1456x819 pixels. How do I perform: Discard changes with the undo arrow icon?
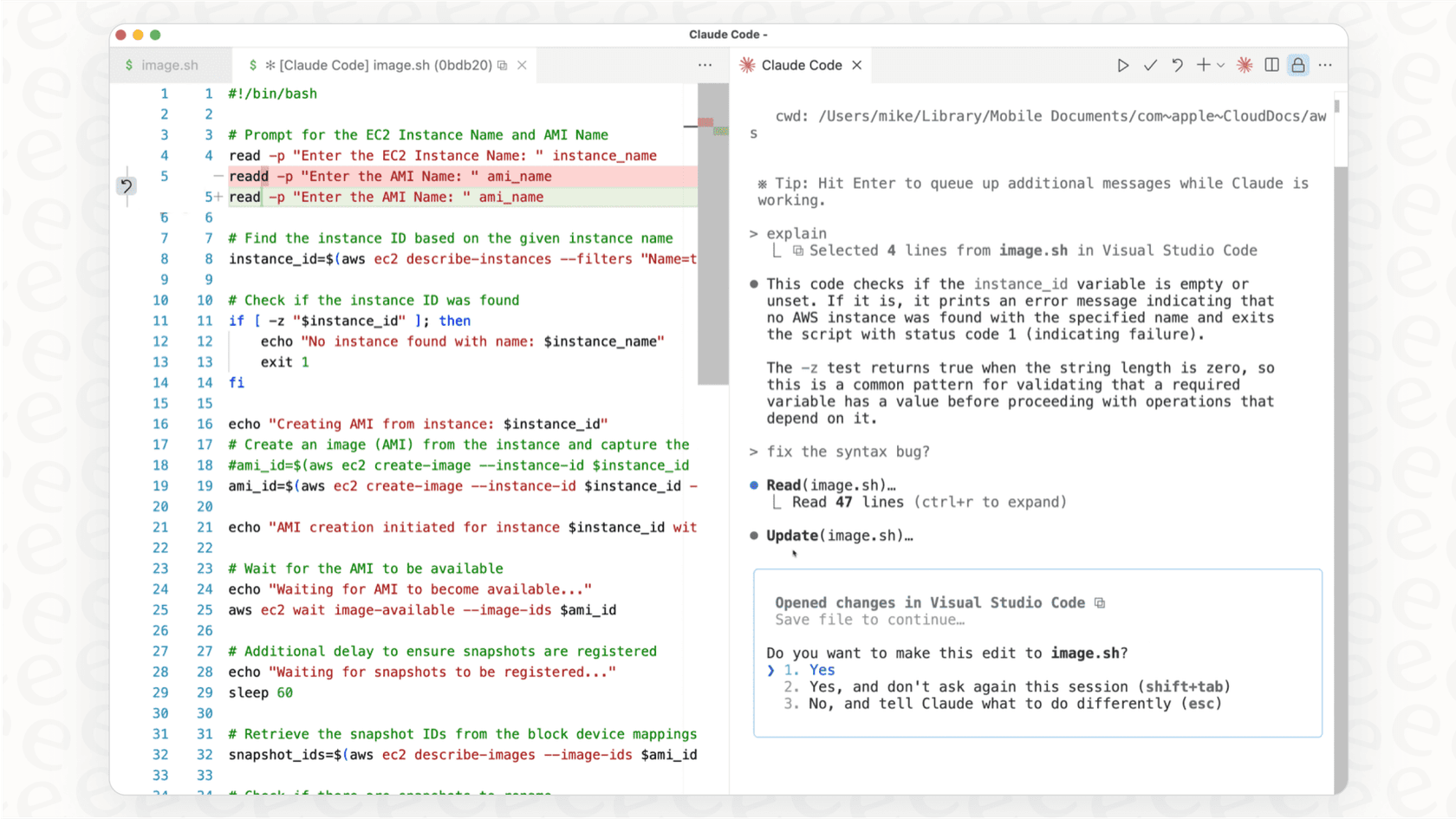click(1176, 64)
